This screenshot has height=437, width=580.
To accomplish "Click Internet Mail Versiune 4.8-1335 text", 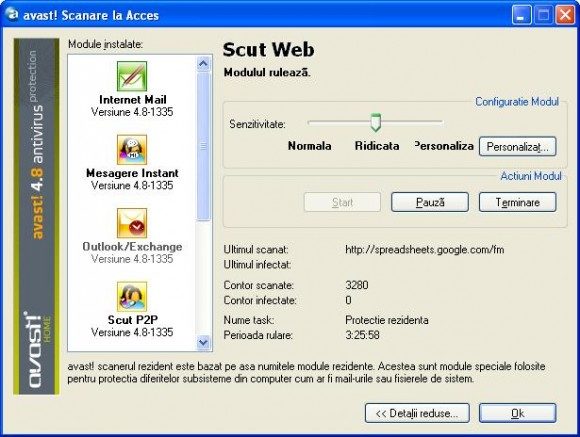I will (x=132, y=112).
